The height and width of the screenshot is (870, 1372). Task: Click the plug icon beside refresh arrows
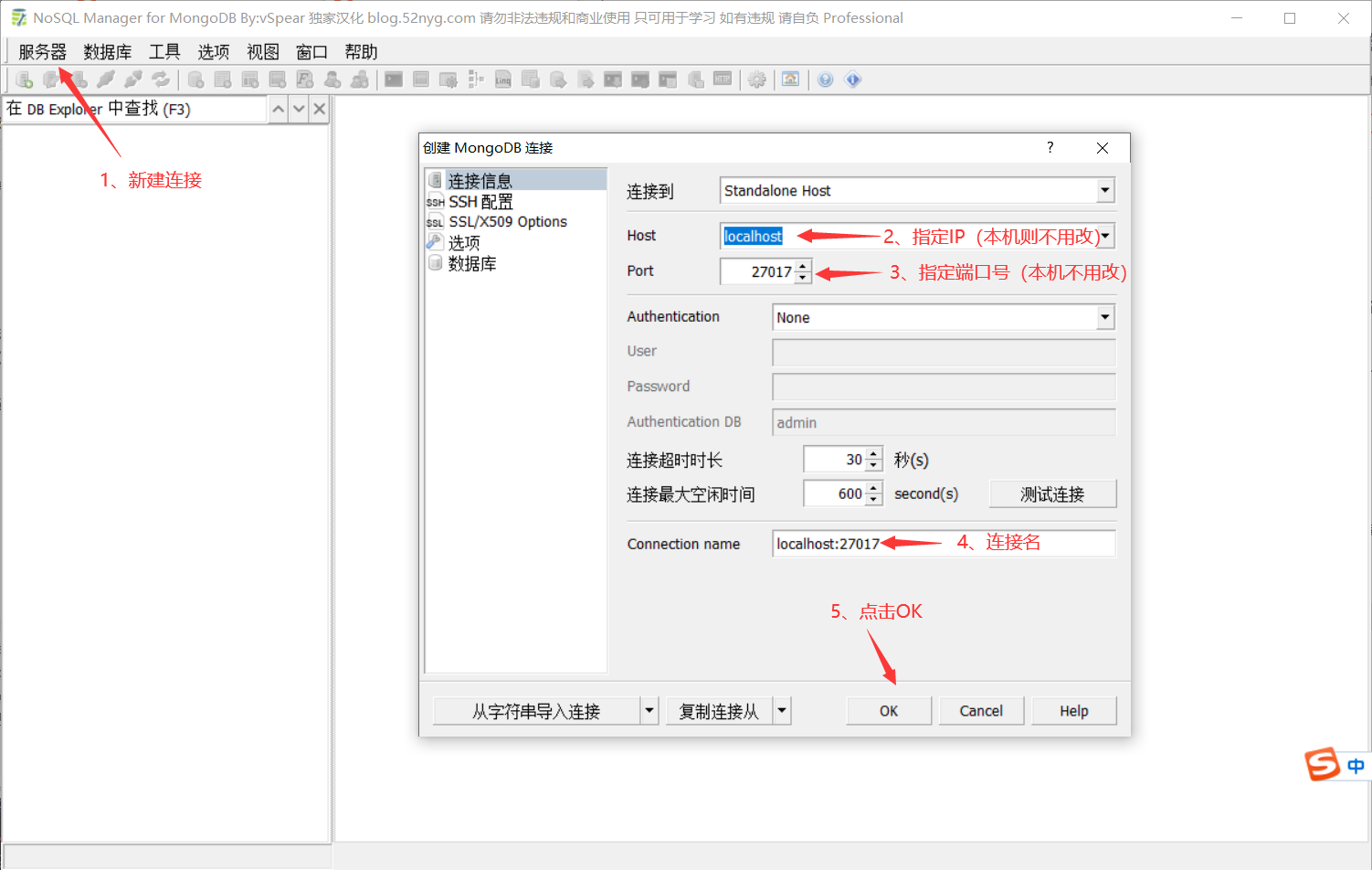point(133,80)
